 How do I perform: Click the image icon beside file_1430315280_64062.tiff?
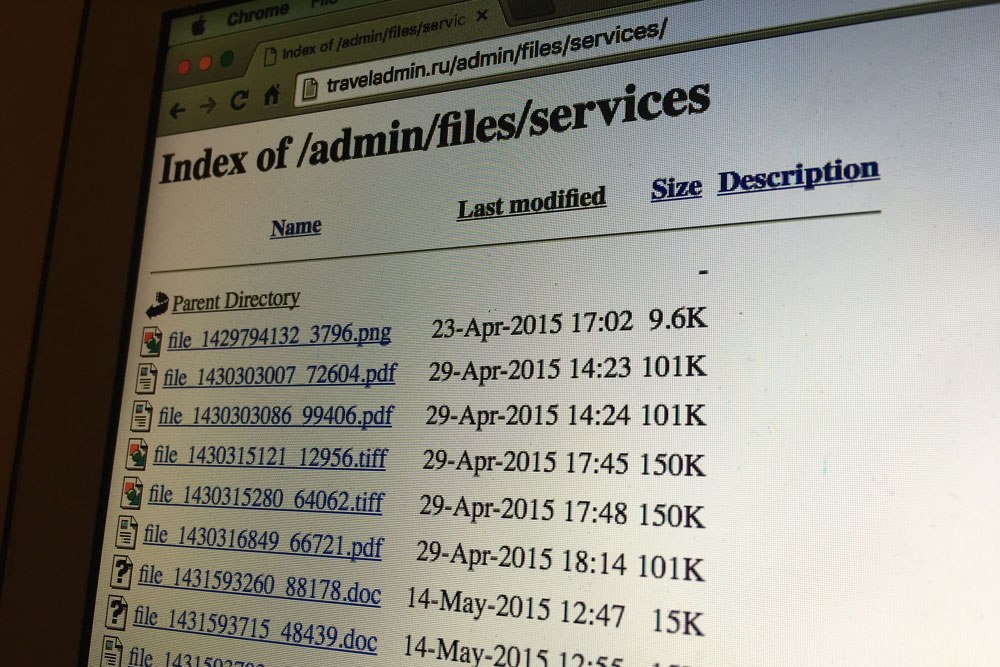coord(131,494)
